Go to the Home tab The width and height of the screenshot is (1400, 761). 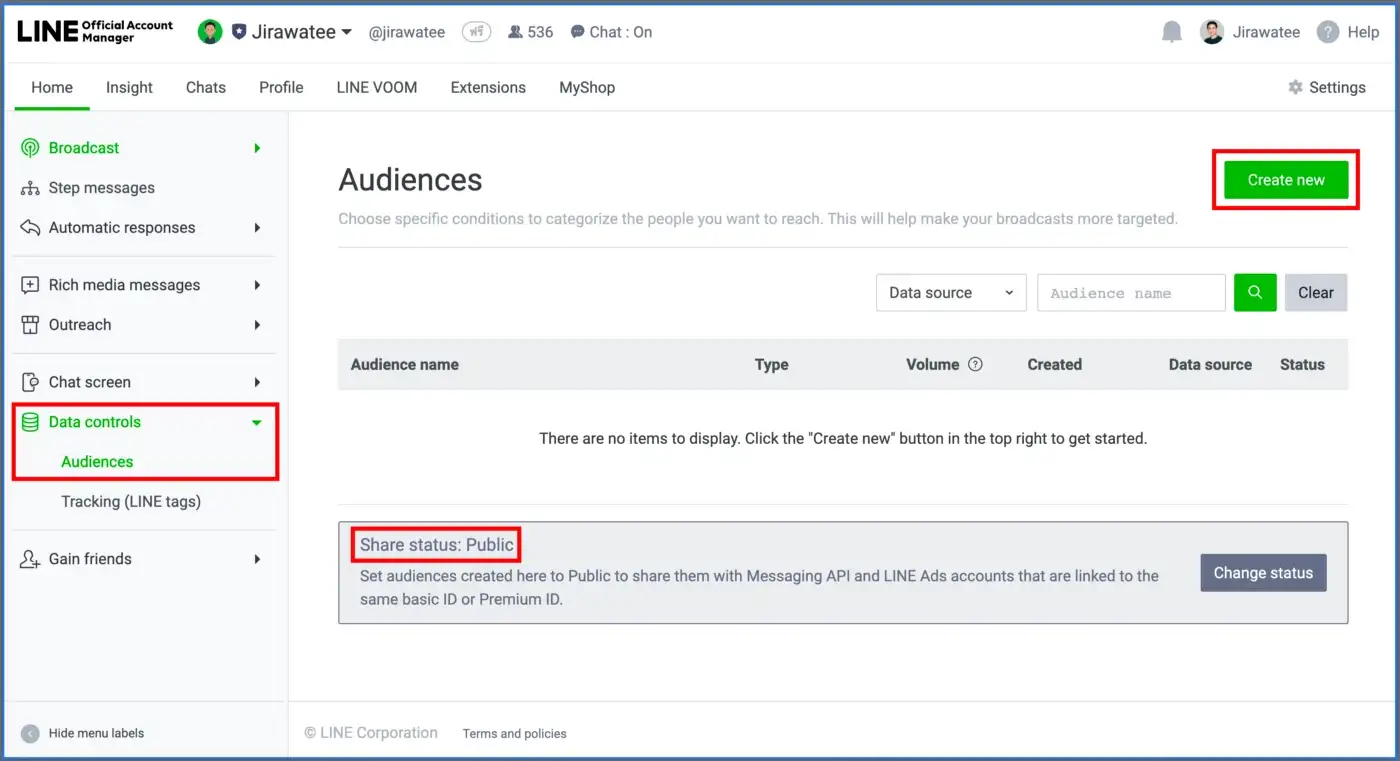click(x=52, y=87)
